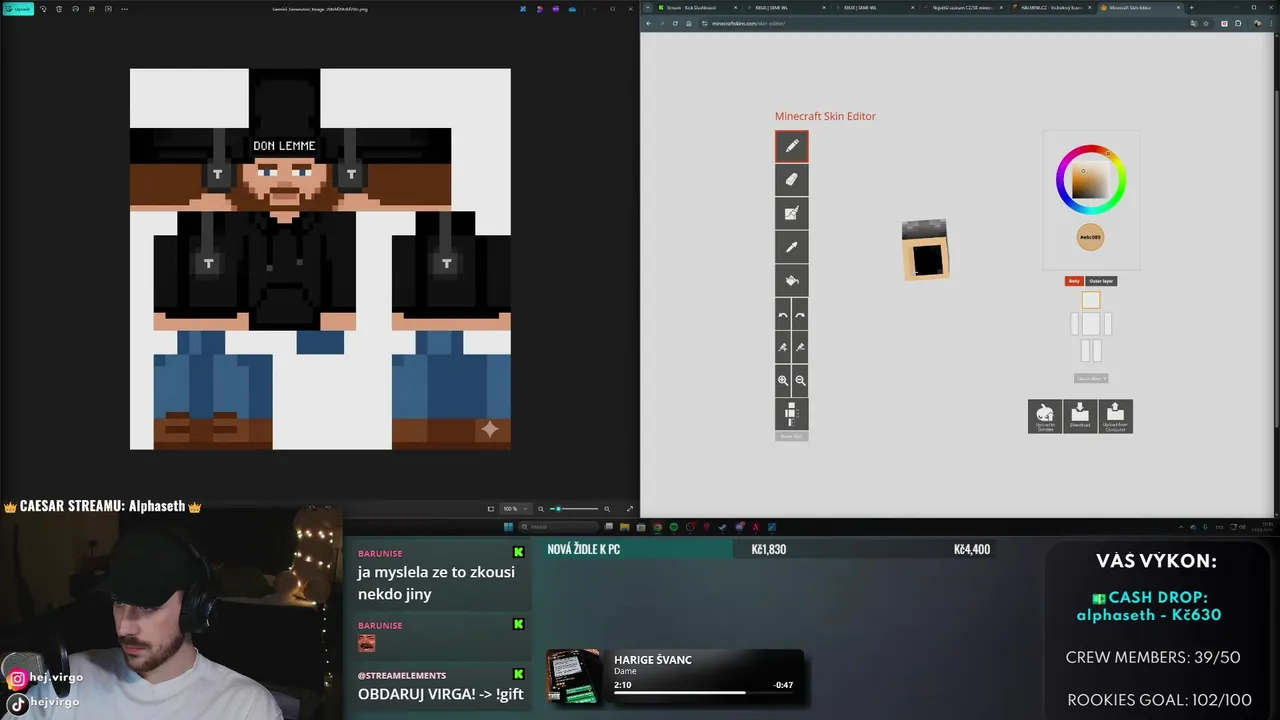The height and width of the screenshot is (720, 1280).
Task: Open the body parts pose tool
Action: point(791,414)
